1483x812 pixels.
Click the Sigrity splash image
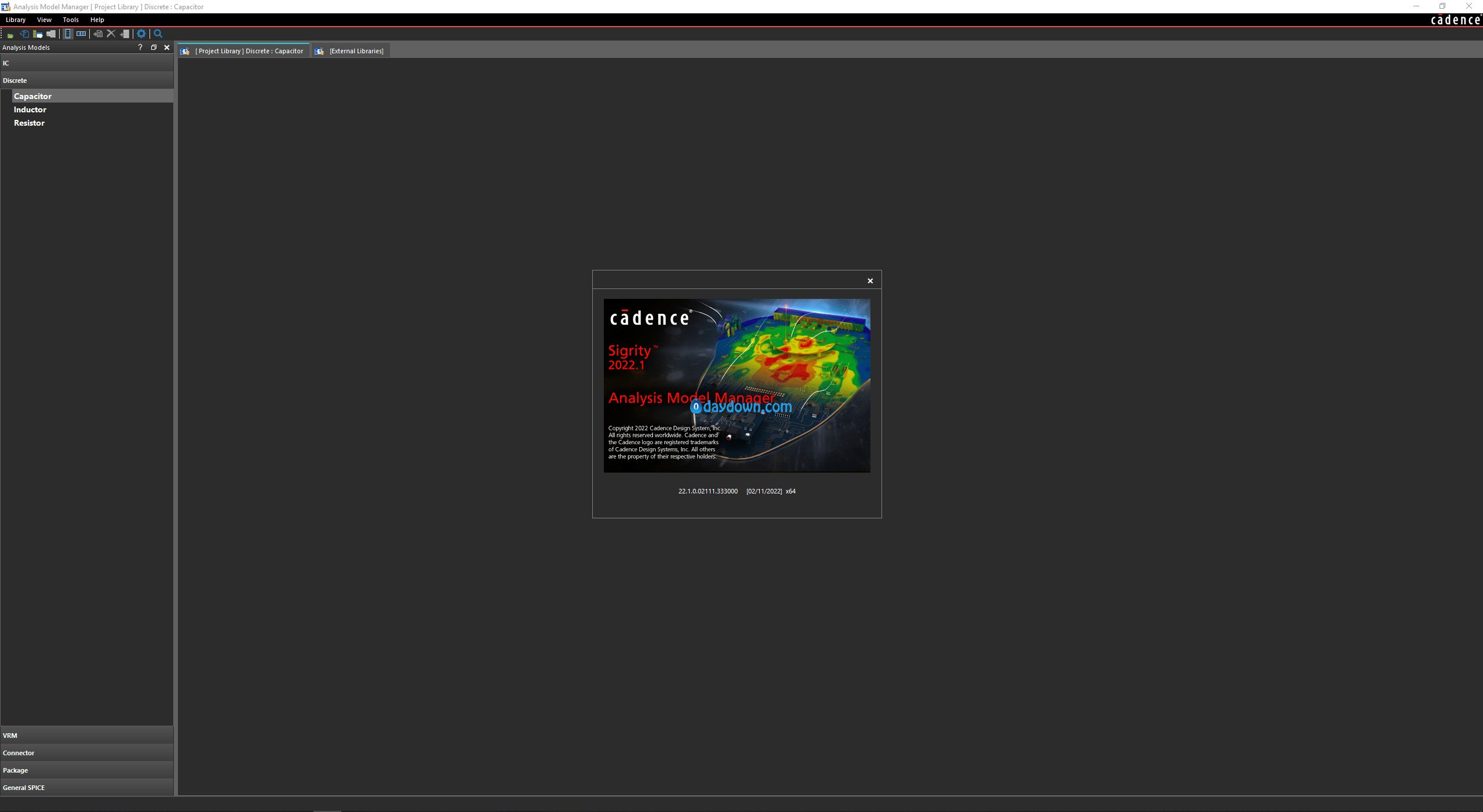click(x=737, y=386)
